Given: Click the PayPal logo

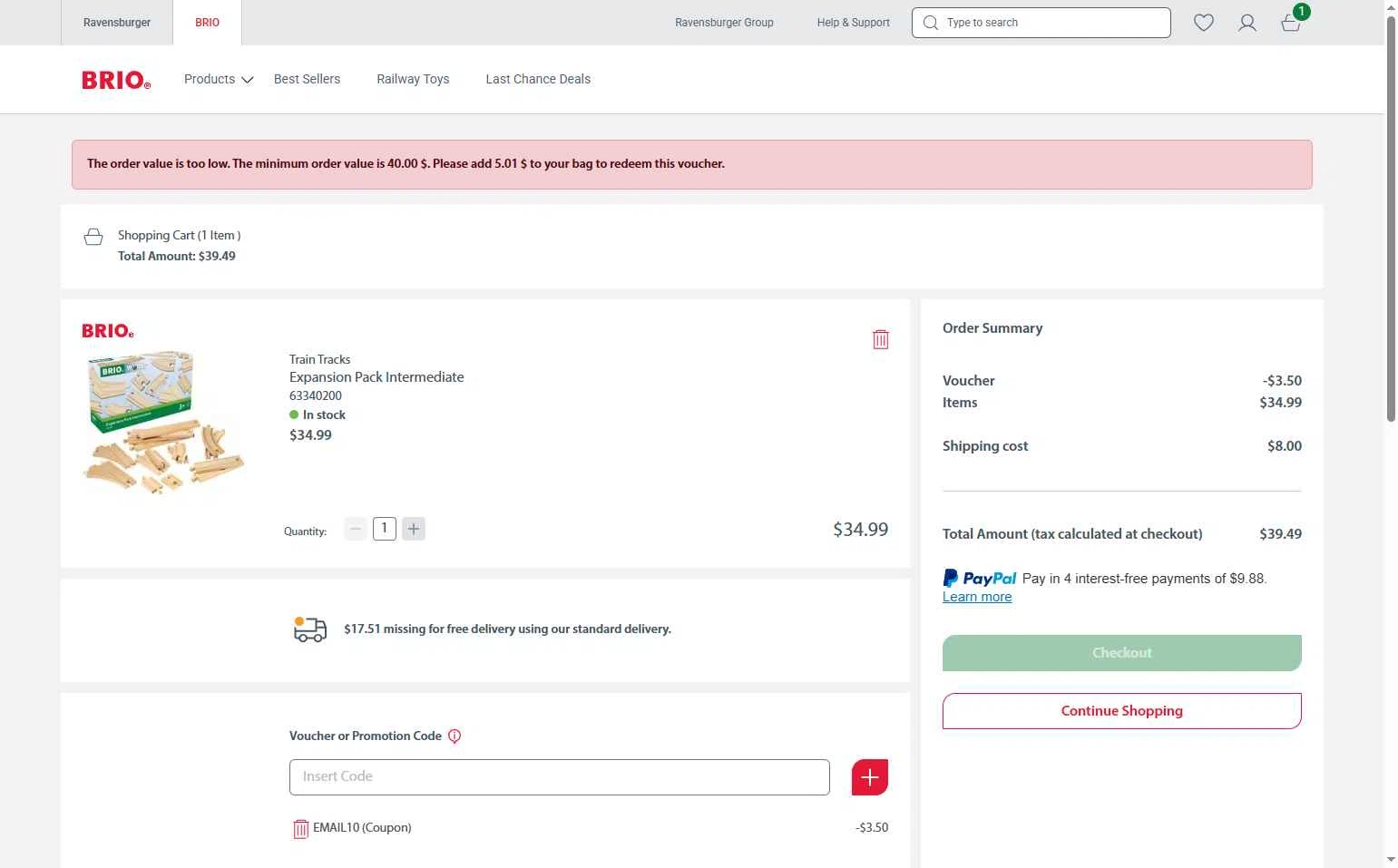Looking at the screenshot, I should [x=980, y=579].
